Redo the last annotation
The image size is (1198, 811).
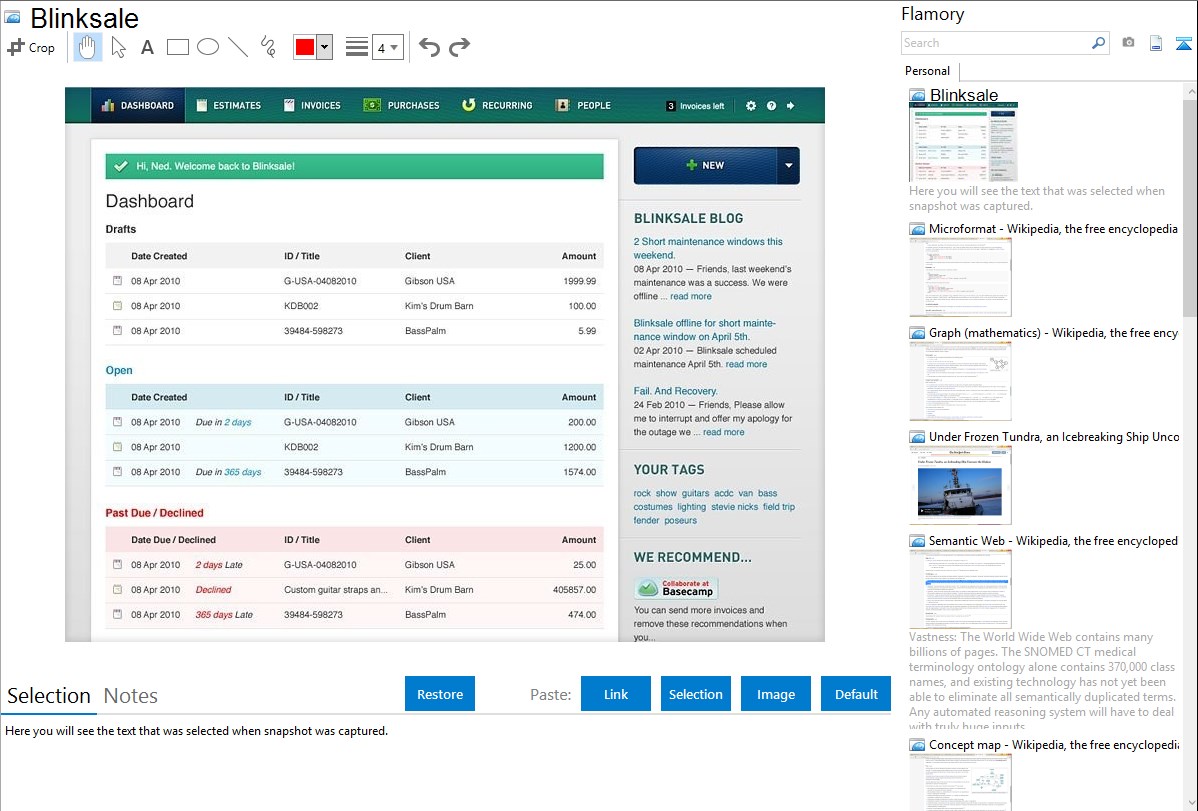pos(459,47)
